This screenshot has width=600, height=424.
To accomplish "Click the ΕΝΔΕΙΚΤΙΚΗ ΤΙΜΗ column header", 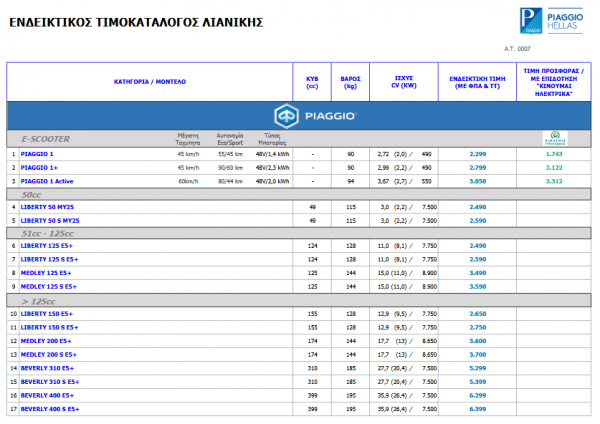I will 477,82.
